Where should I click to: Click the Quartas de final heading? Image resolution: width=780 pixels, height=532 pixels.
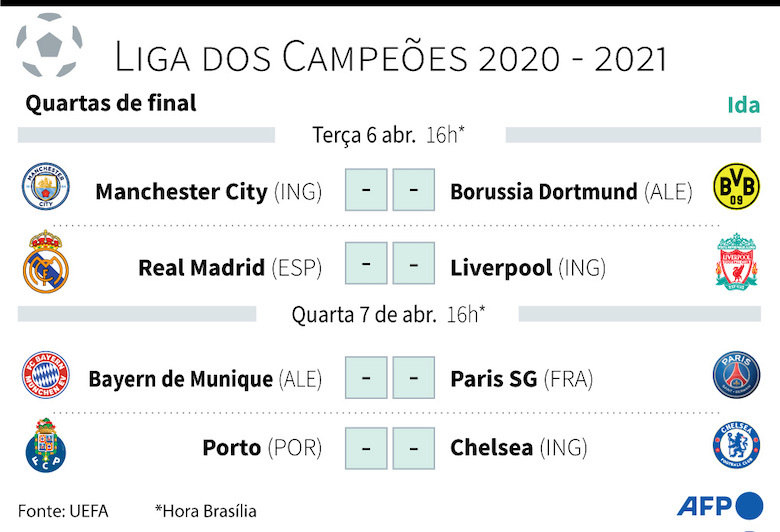111,103
